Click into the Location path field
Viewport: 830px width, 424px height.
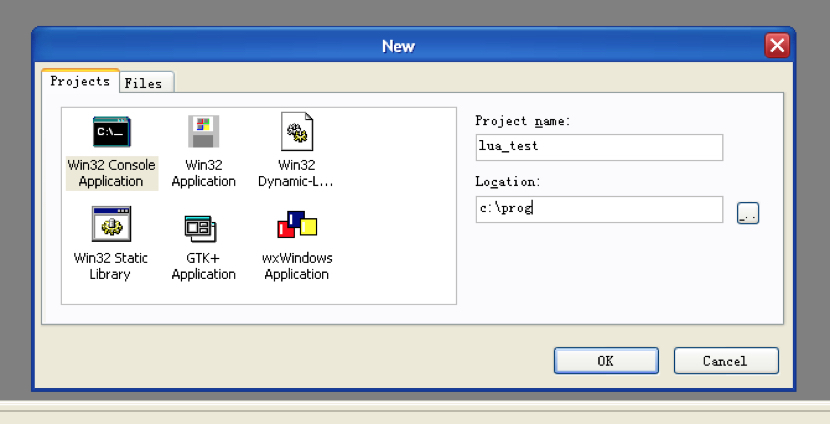click(598, 209)
